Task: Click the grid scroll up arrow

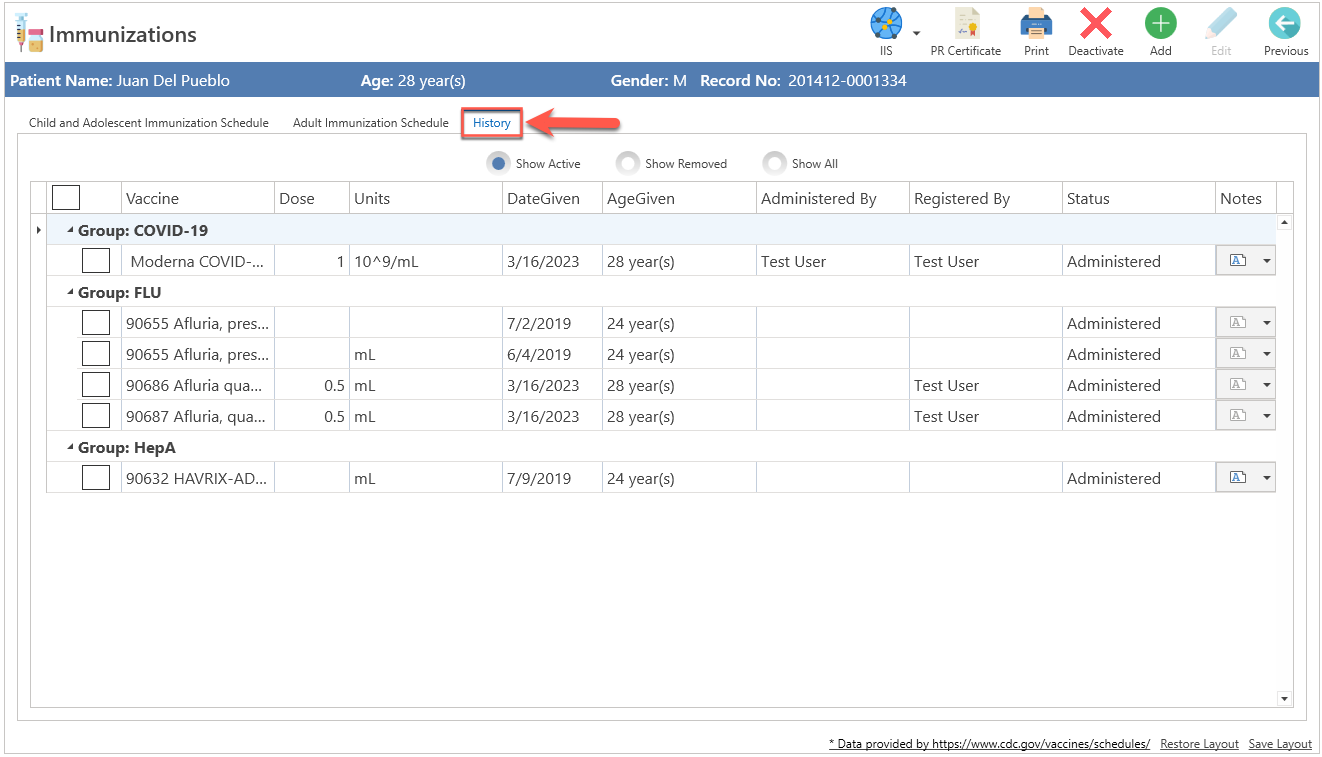Action: click(x=1285, y=222)
